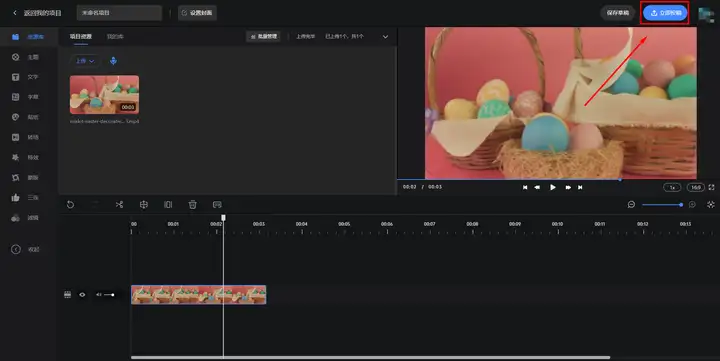The image size is (720, 361).
Task: Open the 16:9 aspect ratio selector
Action: (x=696, y=187)
